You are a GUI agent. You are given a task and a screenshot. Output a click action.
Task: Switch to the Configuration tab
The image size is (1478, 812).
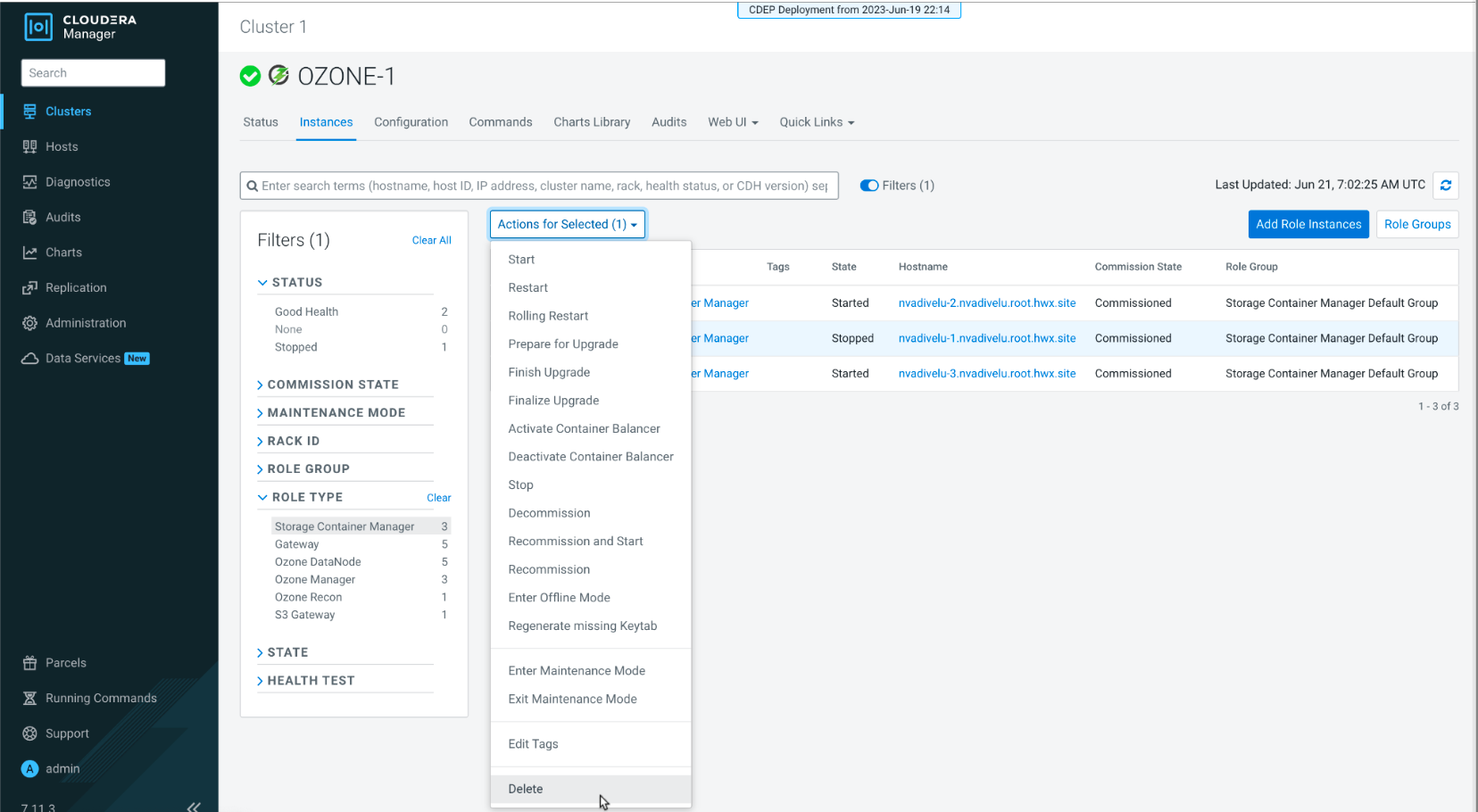[x=411, y=122]
